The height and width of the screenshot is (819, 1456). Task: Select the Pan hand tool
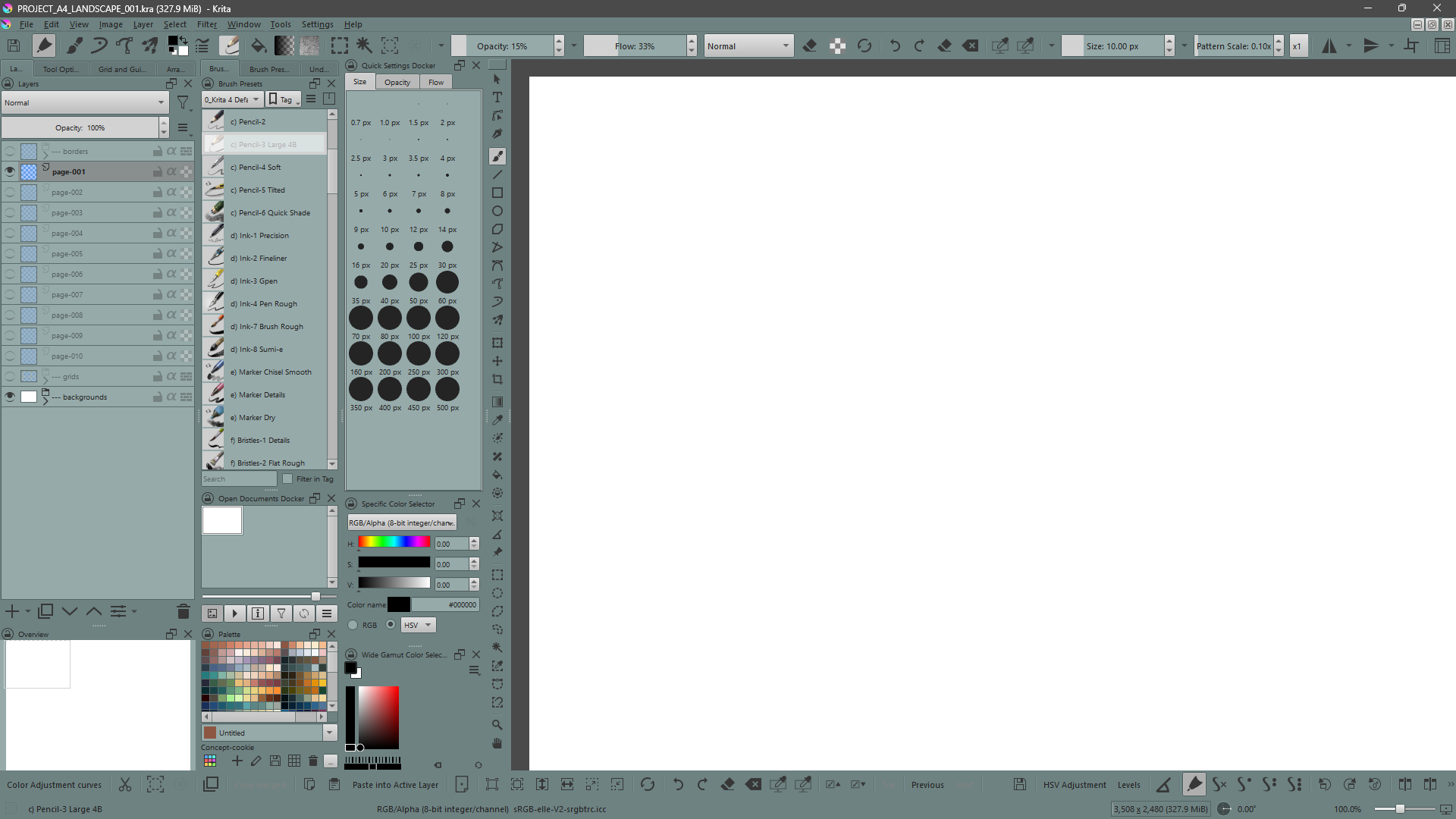(497, 743)
